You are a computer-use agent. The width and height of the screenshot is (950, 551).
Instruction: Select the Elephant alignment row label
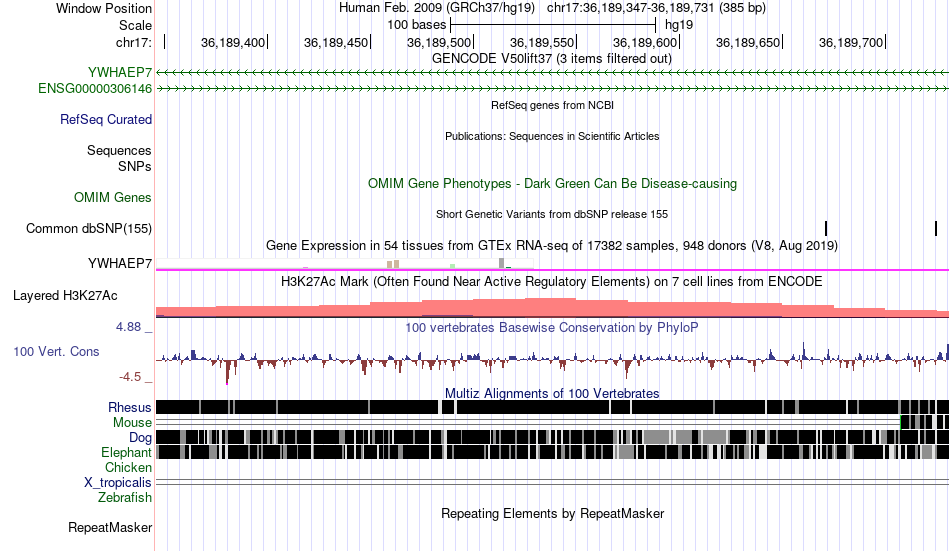pos(127,453)
